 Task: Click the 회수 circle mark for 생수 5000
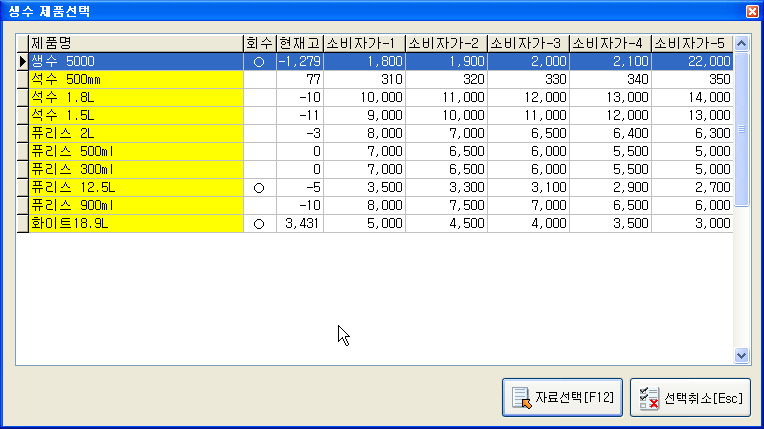point(259,62)
